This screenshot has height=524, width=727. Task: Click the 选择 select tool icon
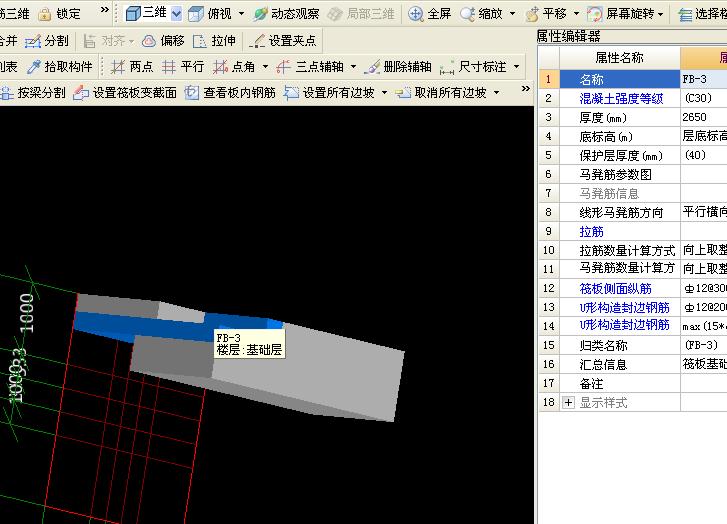685,15
